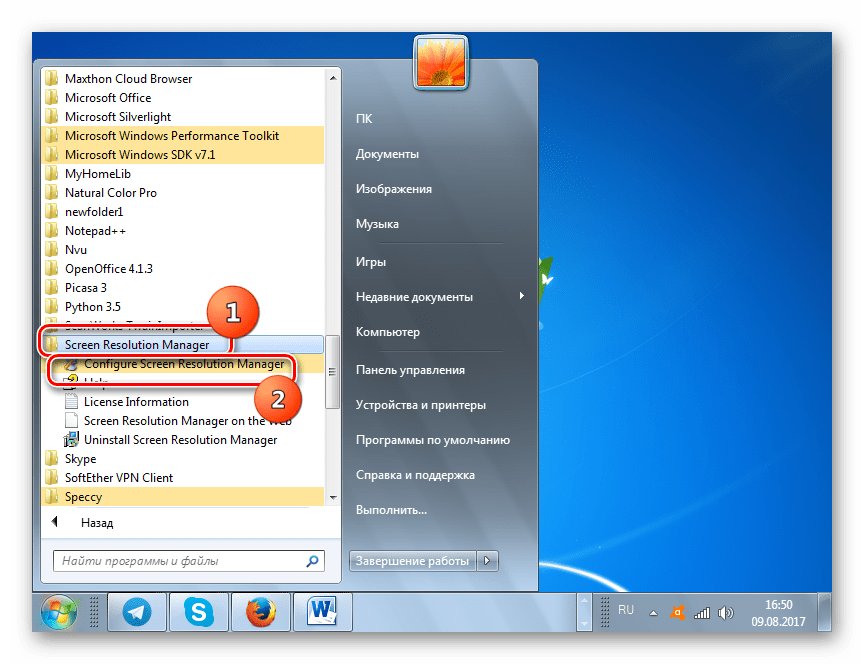
Task: Expand Недавние документы submenu
Action: [521, 296]
